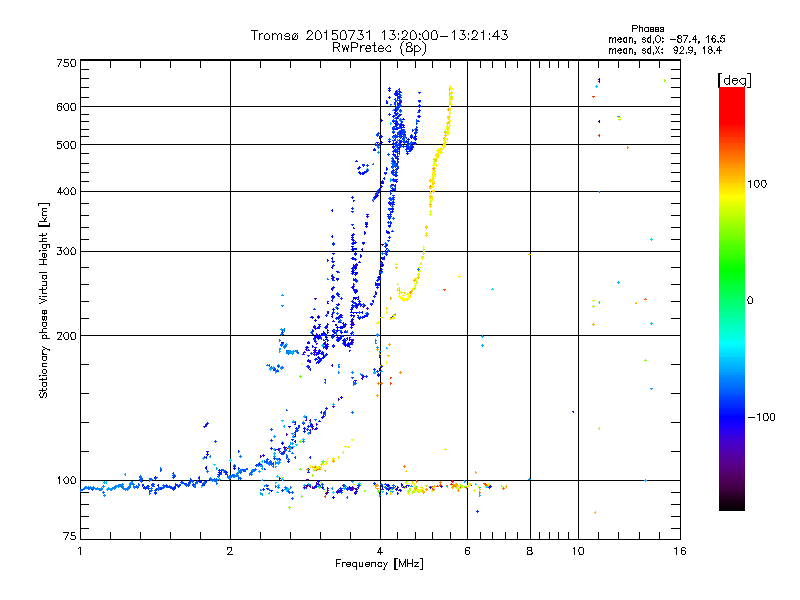Click the y-axis tick label '500'
Image resolution: width=800 pixels, height=600 pixels.
pos(66,145)
